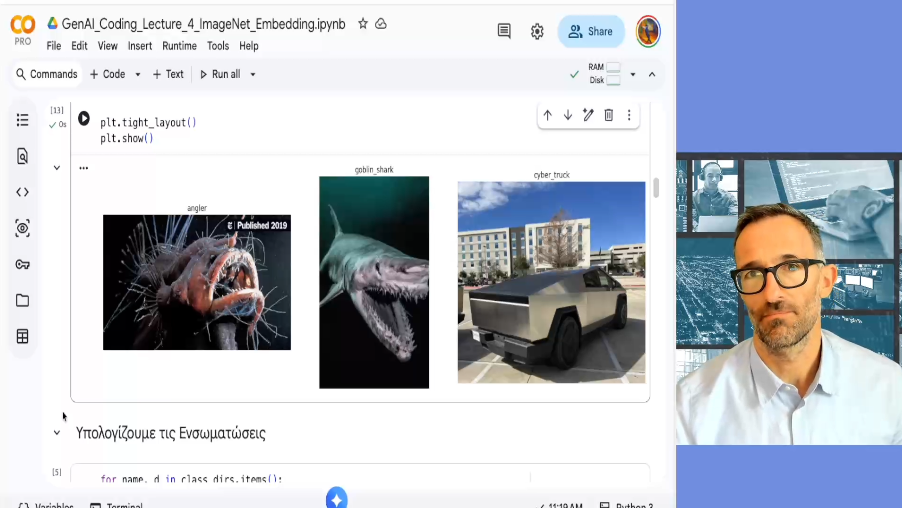Check cloud save status icon
902x508 pixels.
coord(381,24)
